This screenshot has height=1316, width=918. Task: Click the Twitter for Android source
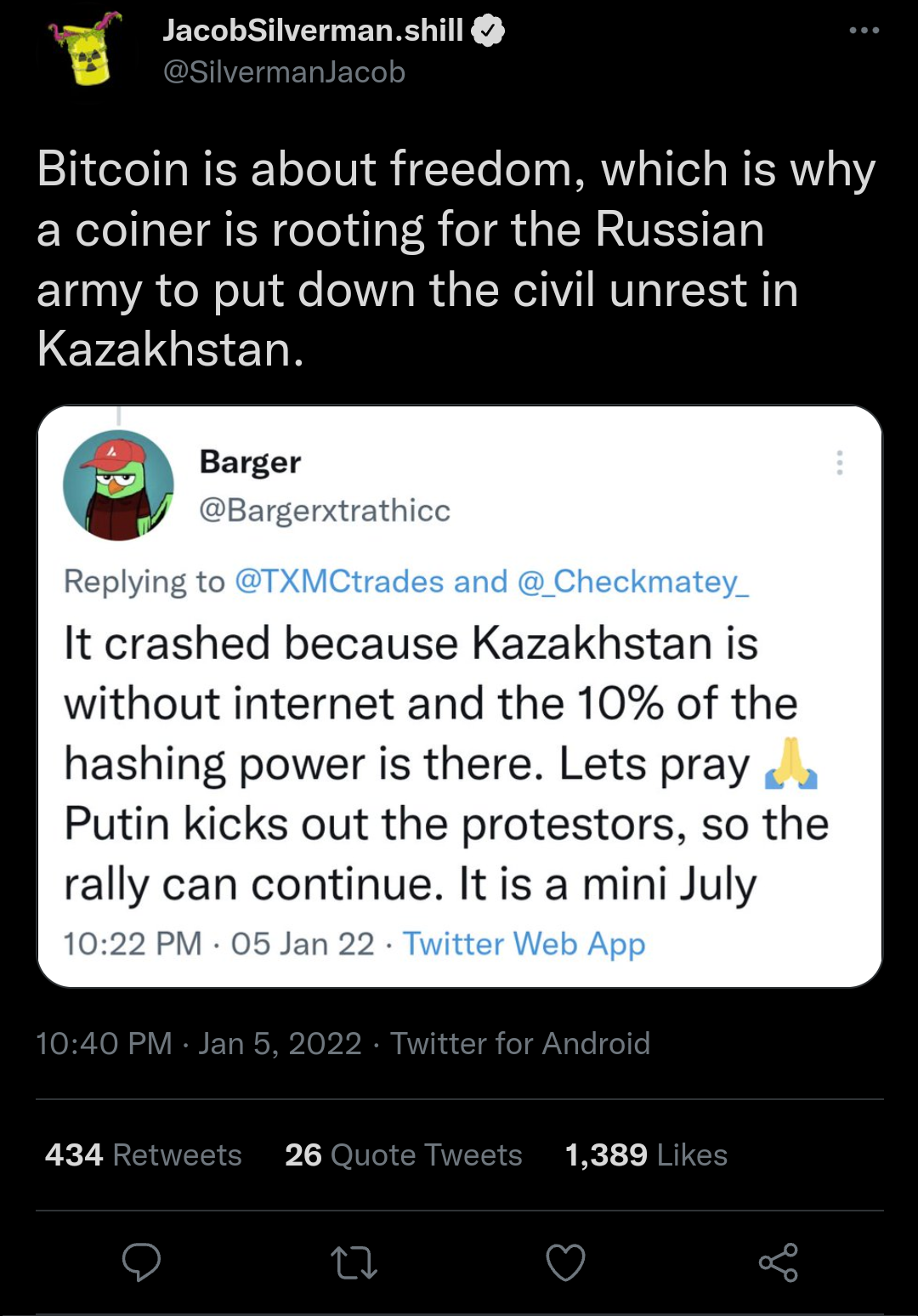(520, 1043)
